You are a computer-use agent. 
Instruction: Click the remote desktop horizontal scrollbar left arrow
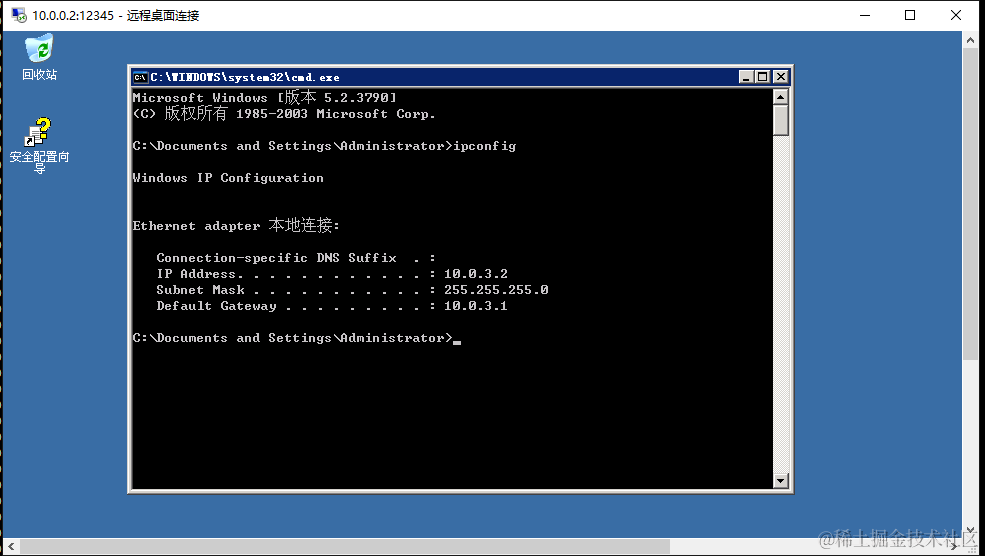10,547
